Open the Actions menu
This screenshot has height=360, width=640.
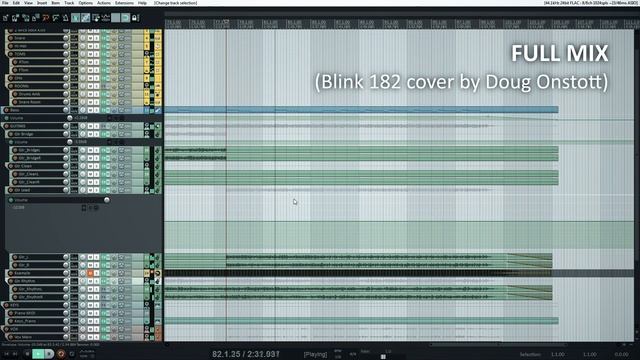(104, 3)
